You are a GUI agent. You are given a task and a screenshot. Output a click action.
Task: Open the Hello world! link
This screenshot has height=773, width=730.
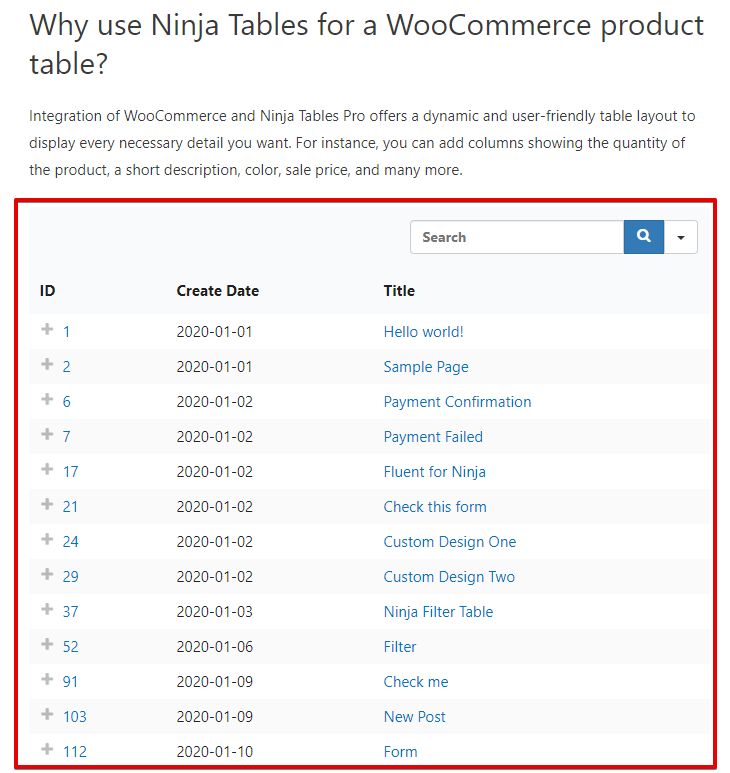(x=423, y=332)
